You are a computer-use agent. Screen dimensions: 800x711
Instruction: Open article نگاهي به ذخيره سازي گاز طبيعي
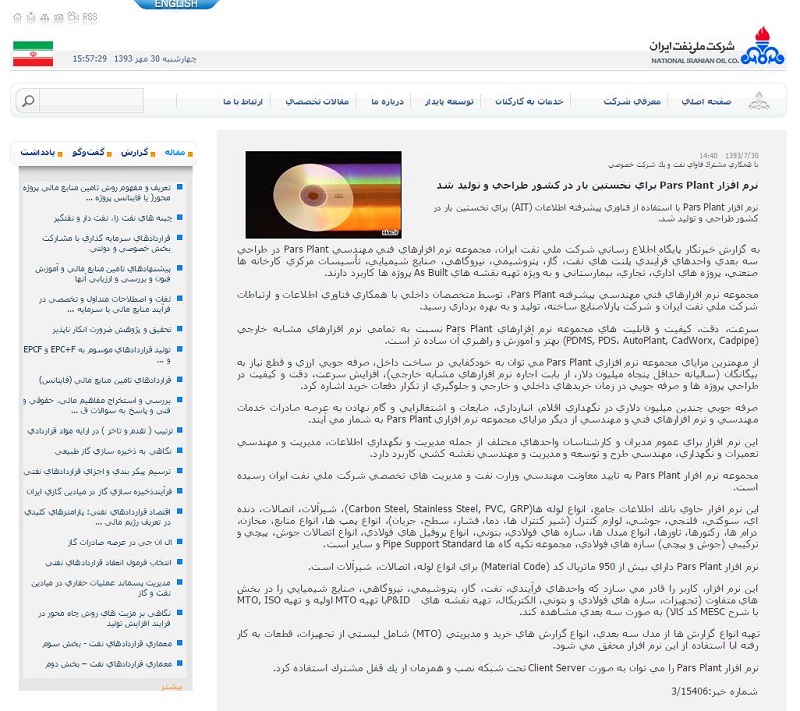click(113, 451)
